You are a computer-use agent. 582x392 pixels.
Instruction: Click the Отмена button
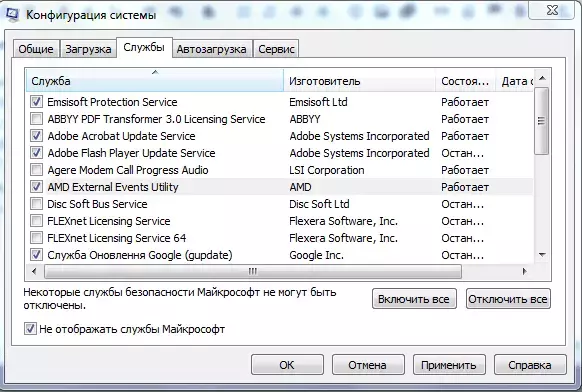point(368,365)
